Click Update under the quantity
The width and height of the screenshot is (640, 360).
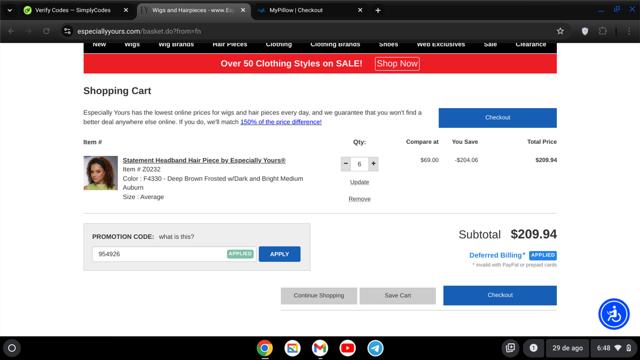tap(359, 182)
